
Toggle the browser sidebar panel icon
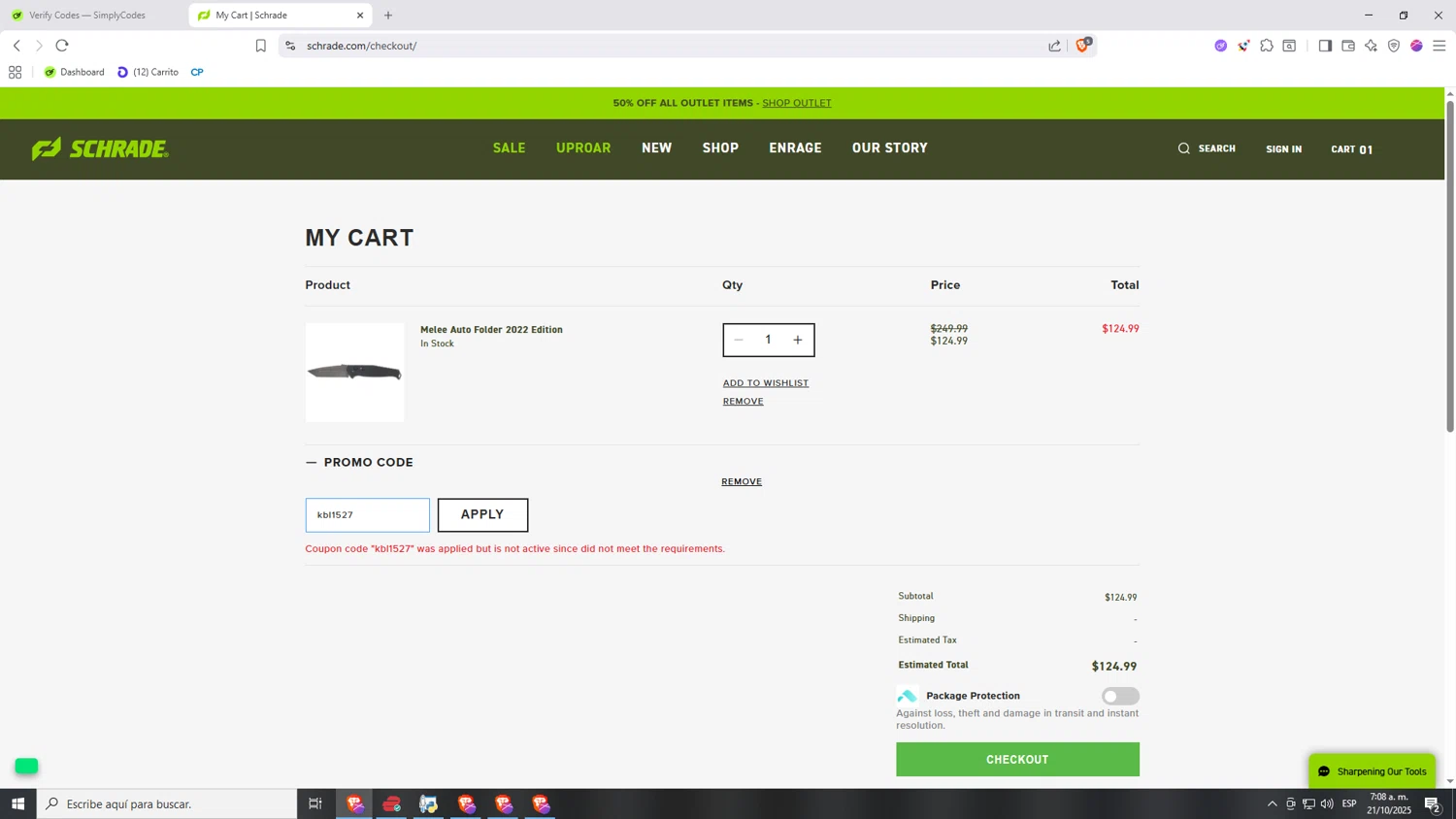point(1325,46)
